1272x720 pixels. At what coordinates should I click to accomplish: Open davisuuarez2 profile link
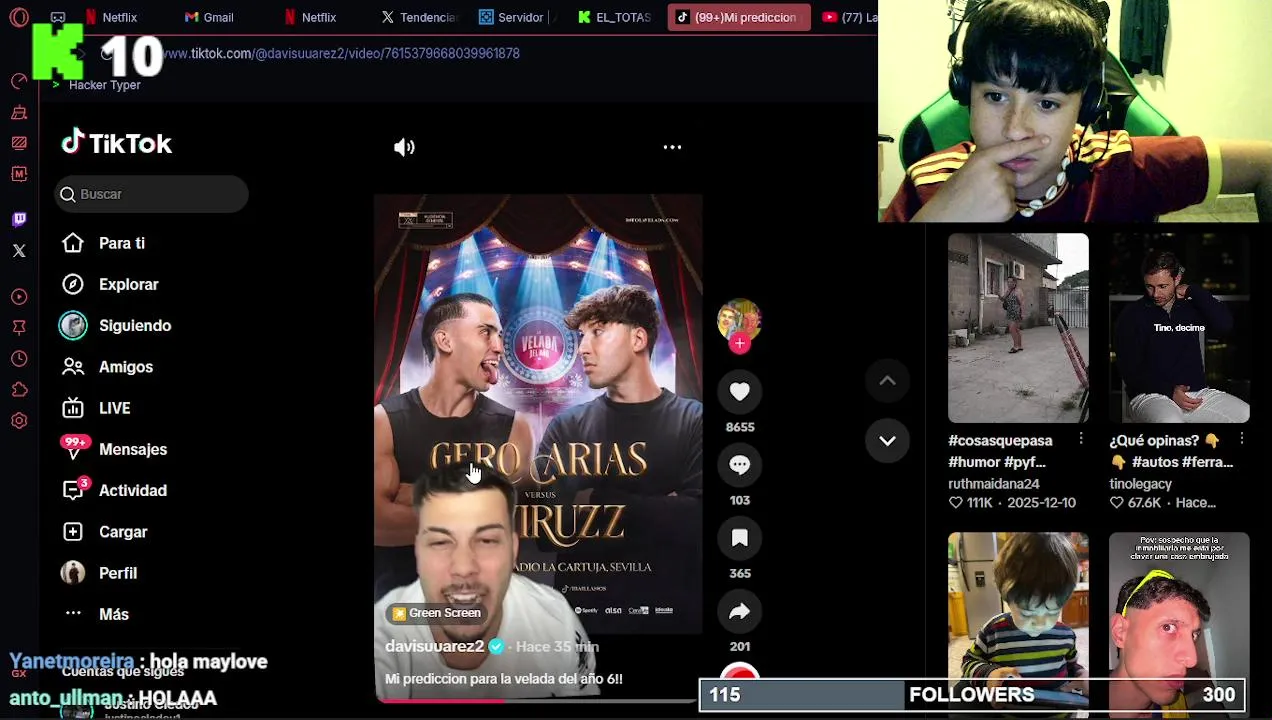pyautogui.click(x=434, y=647)
